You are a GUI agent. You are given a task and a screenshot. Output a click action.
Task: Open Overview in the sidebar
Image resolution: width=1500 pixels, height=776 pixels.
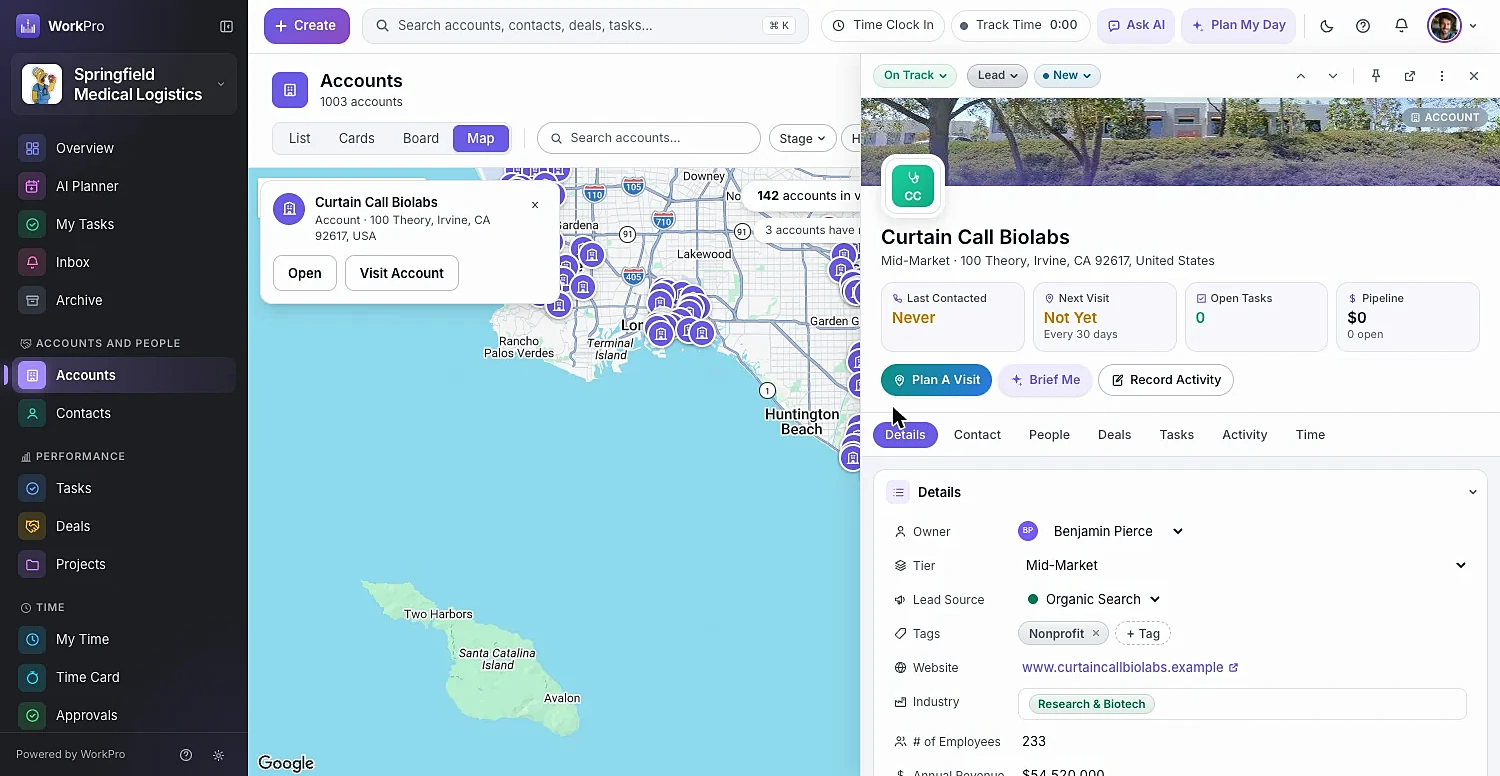[124, 148]
